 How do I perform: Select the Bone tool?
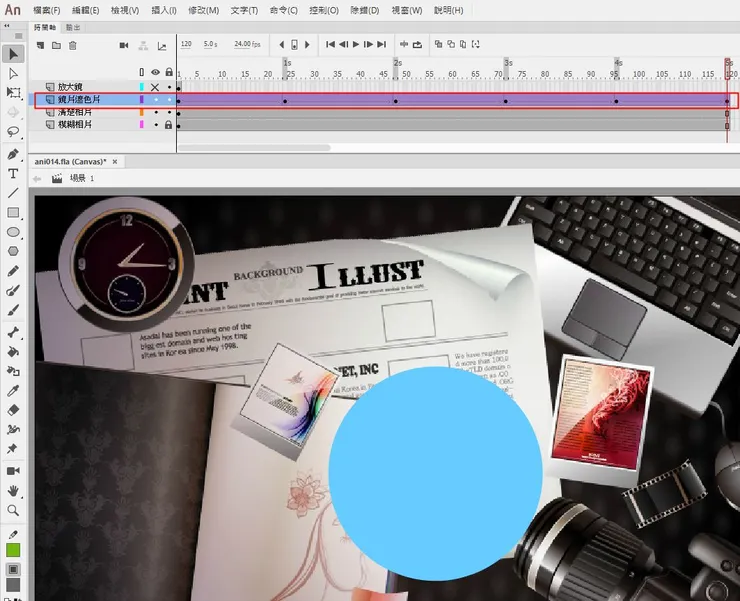(13, 332)
